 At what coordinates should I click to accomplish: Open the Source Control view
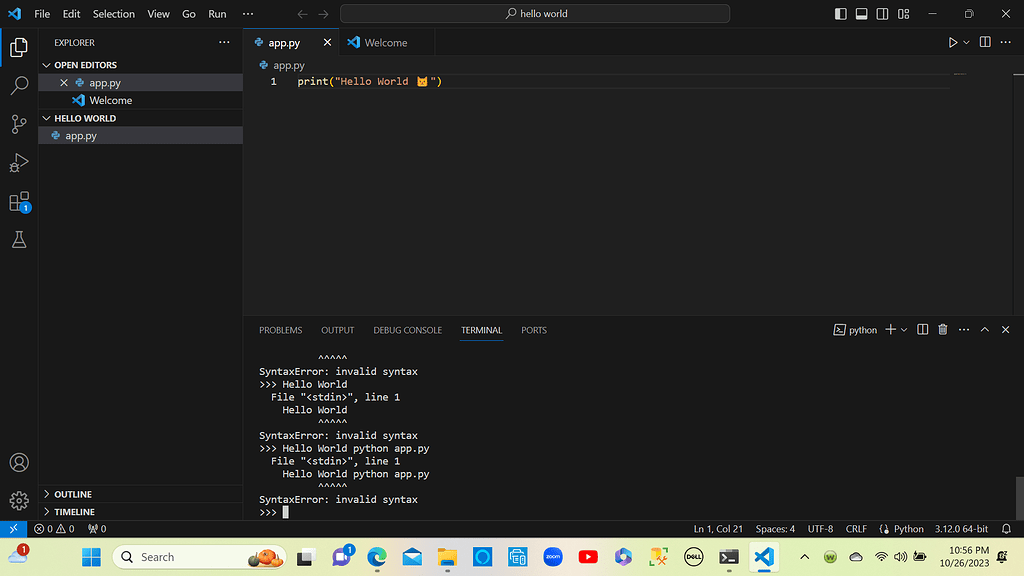19,124
